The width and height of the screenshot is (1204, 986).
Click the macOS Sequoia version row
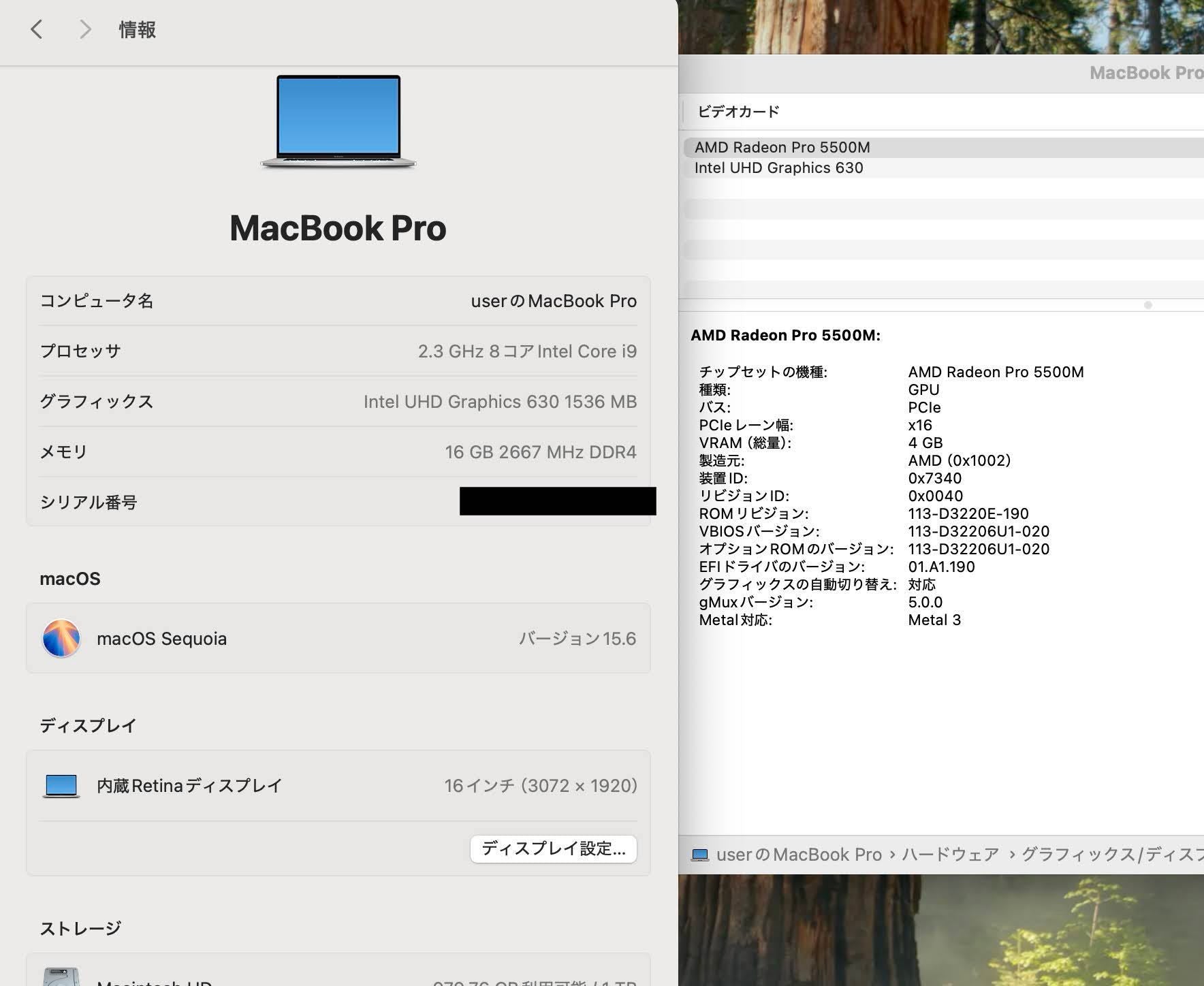pos(338,638)
